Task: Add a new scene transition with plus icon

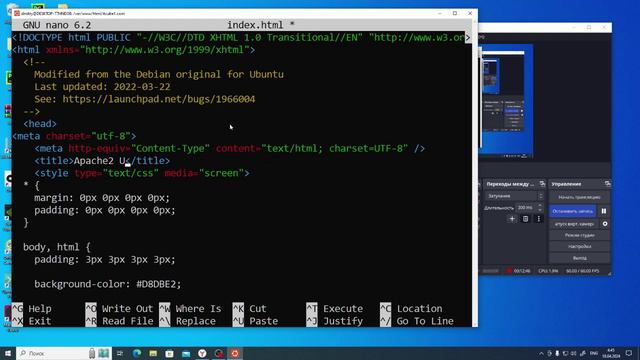Action: pos(512,219)
